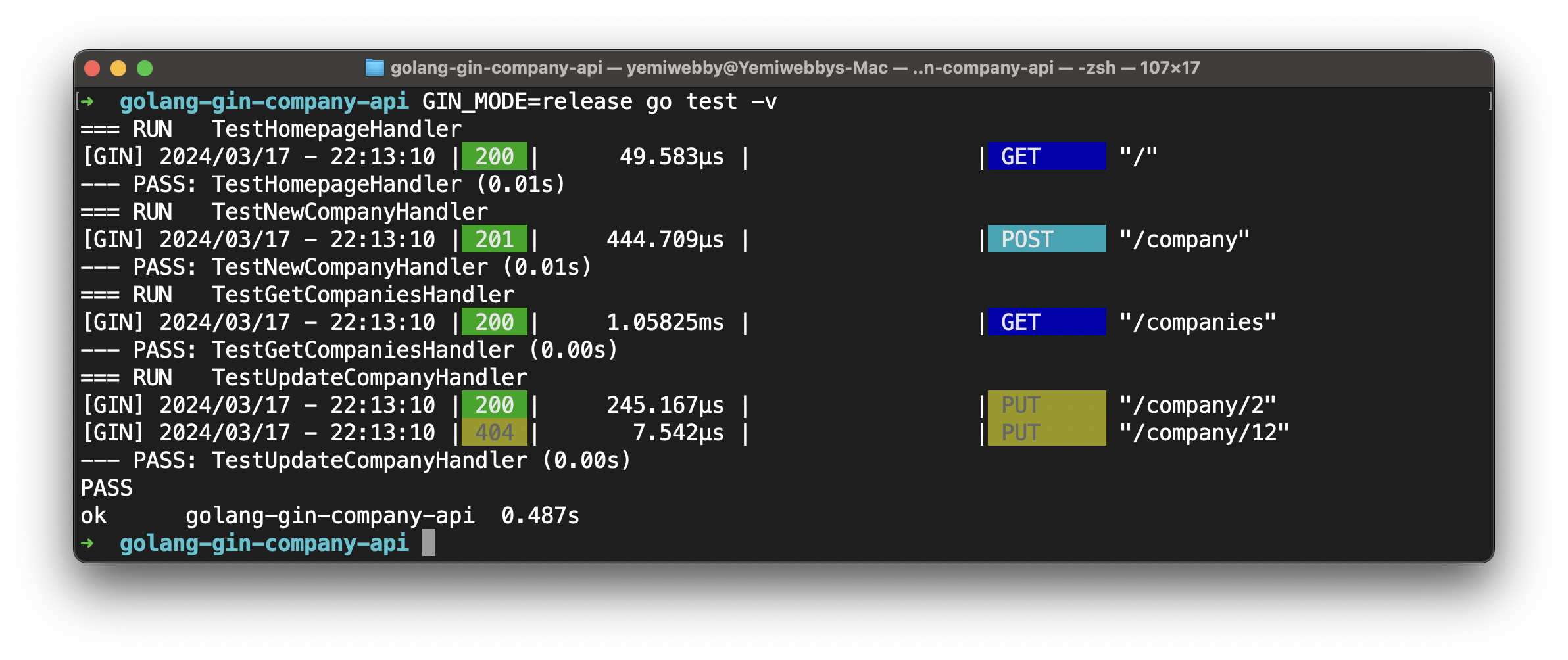Click the green maximize traffic light button
This screenshot has width=1568, height=660.
145,67
